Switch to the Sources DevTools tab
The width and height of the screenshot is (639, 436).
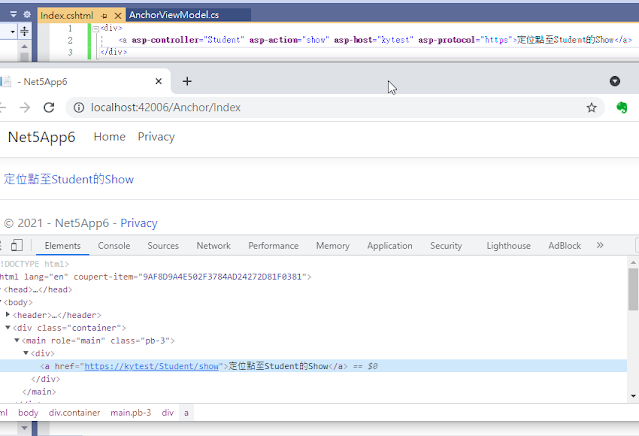[163, 246]
